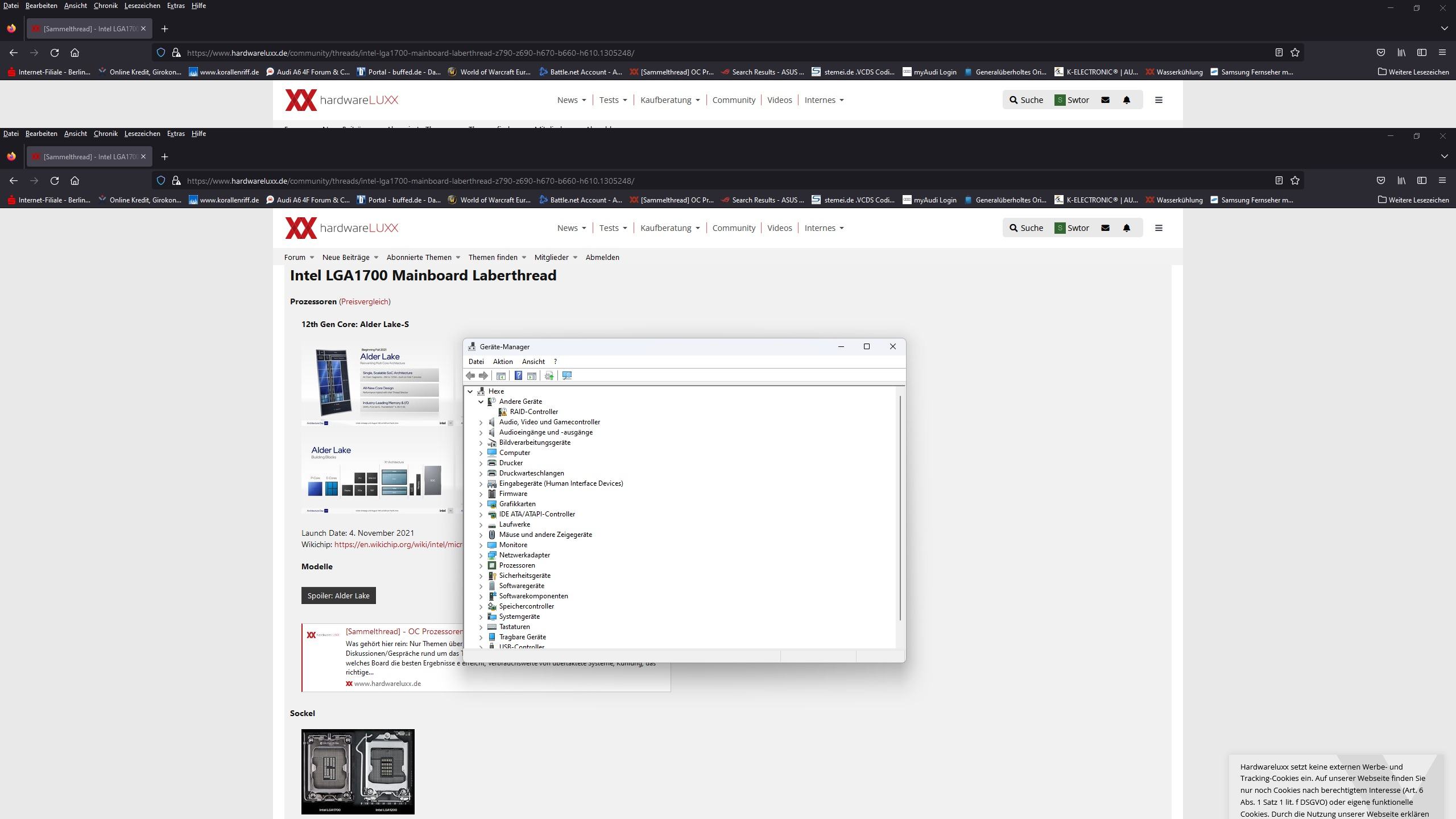
Task: Click the shield tracking protection icon in lower Firefox
Action: (161, 181)
